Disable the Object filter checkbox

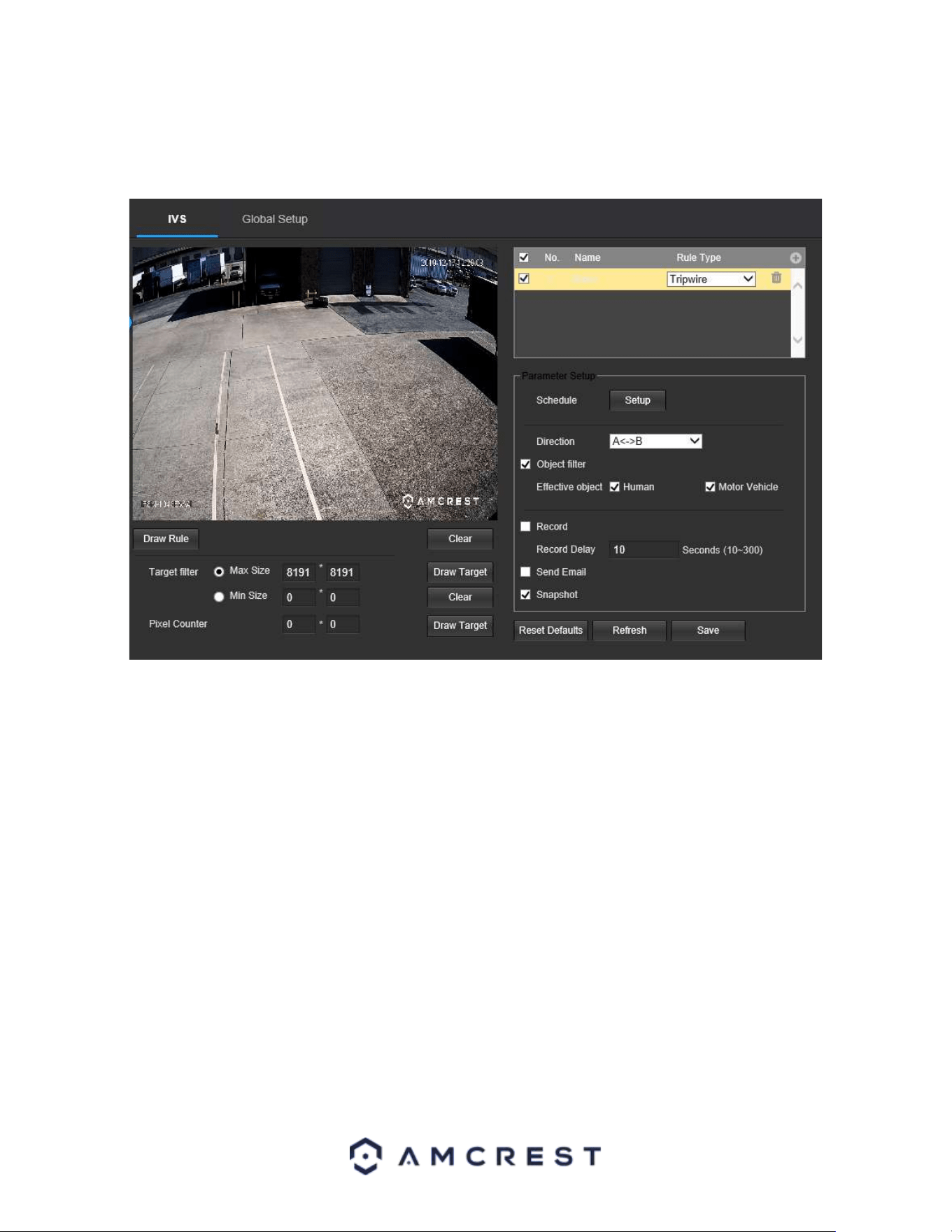pos(525,464)
